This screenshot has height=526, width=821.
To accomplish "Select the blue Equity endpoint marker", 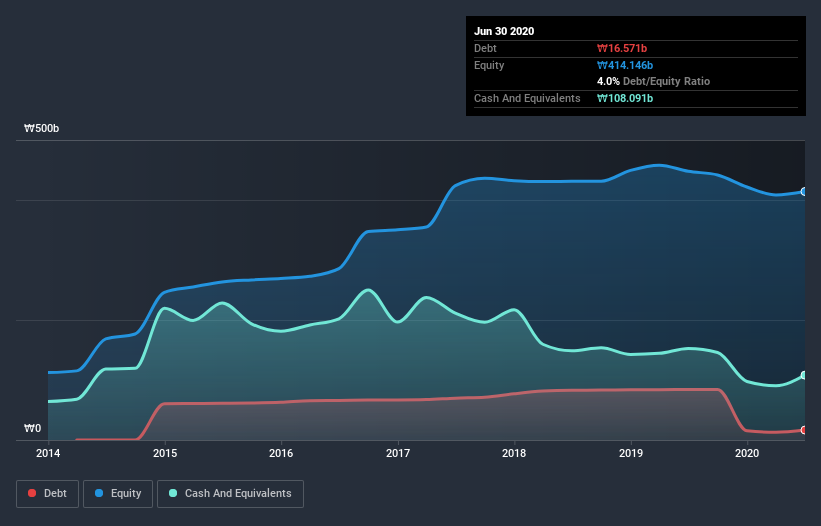I will point(804,192).
